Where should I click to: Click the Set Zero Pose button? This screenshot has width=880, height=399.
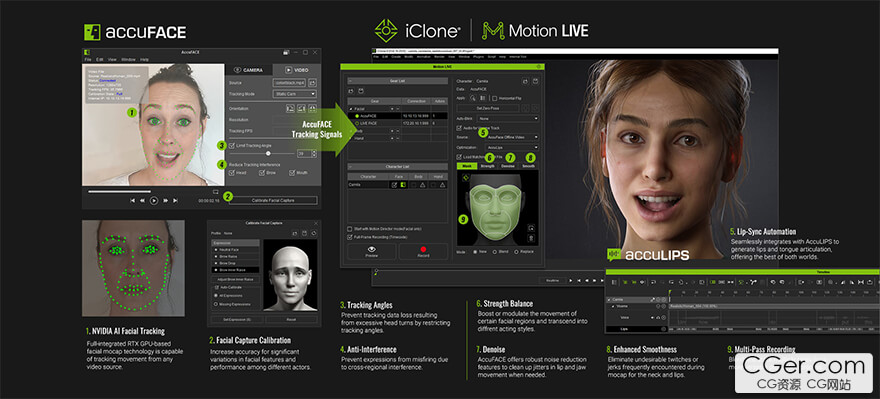pos(488,108)
